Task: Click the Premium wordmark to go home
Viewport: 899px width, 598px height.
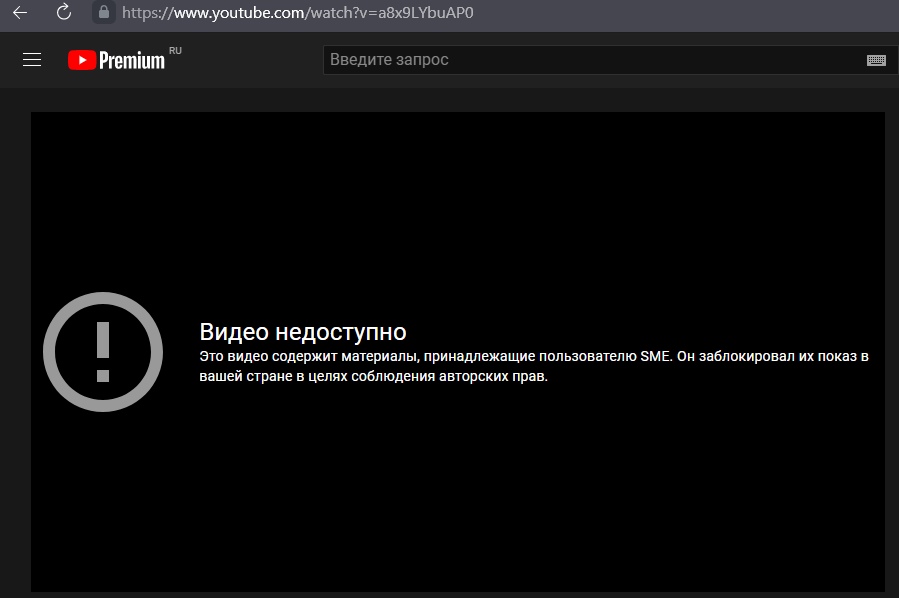Action: [x=132, y=61]
